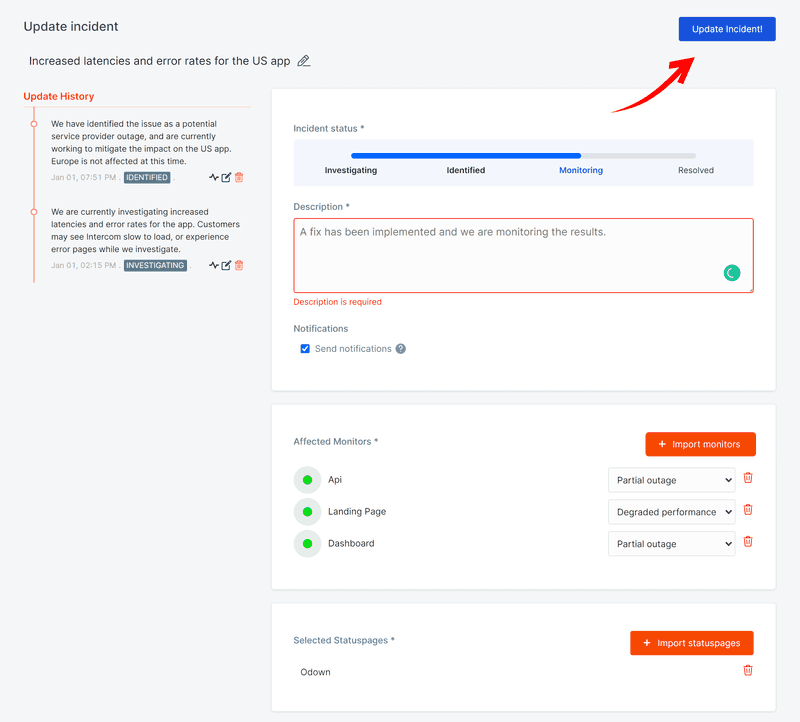Open activity details for the Identified update
The height and width of the screenshot is (722, 800).
[214, 177]
